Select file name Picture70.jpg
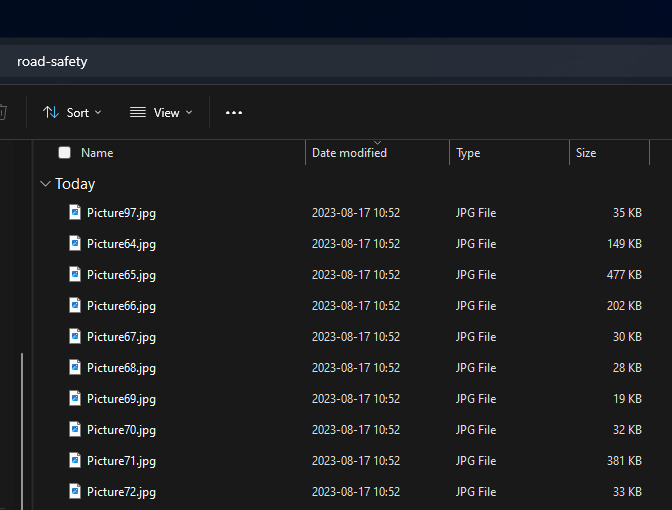 pyautogui.click(x=121, y=430)
